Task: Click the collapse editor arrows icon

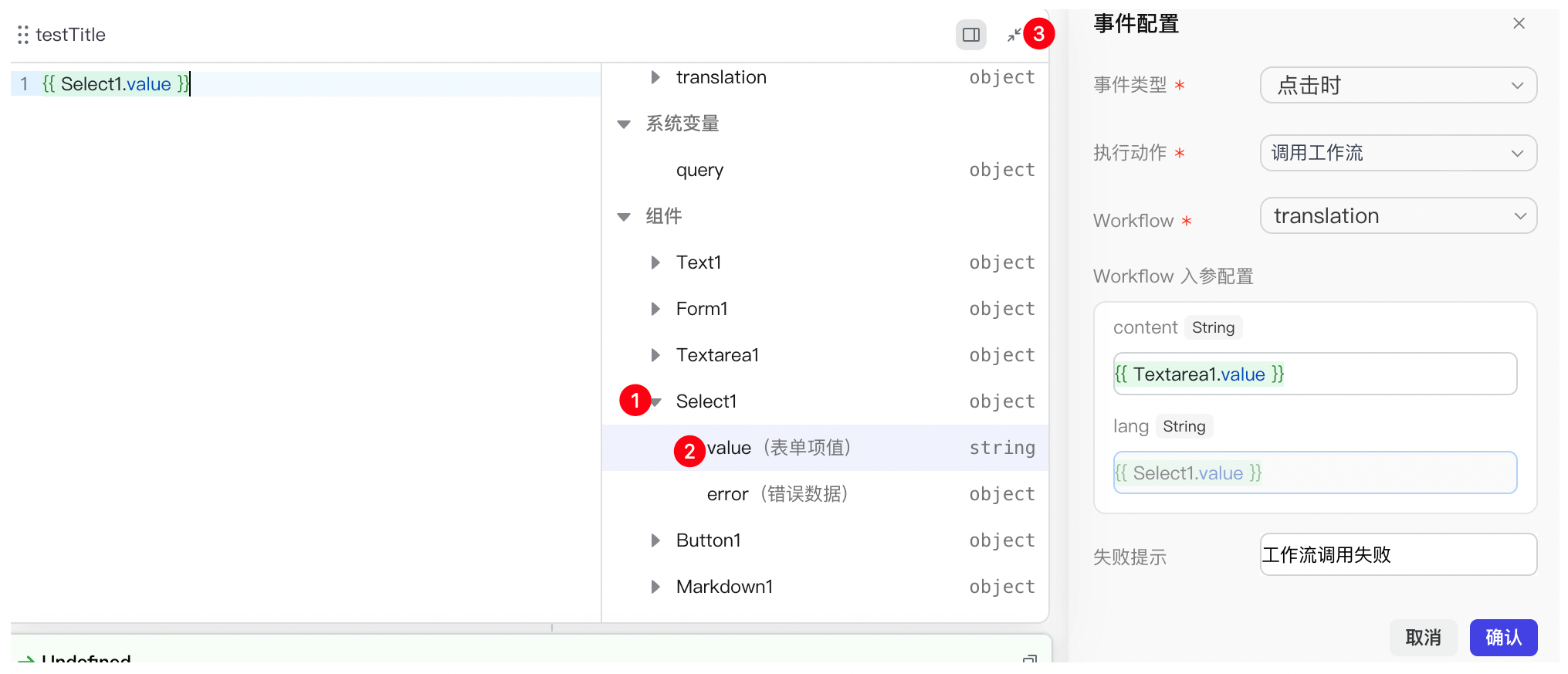Action: [1014, 35]
